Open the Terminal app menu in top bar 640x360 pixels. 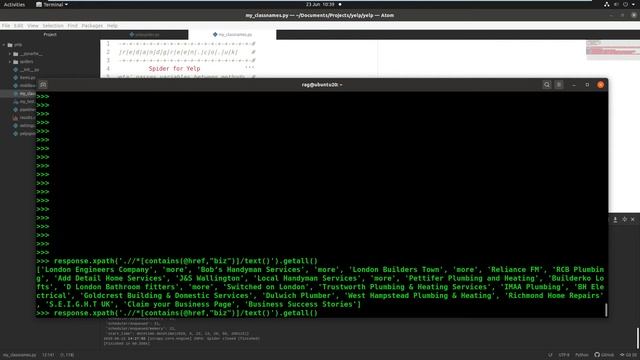tap(52, 4)
